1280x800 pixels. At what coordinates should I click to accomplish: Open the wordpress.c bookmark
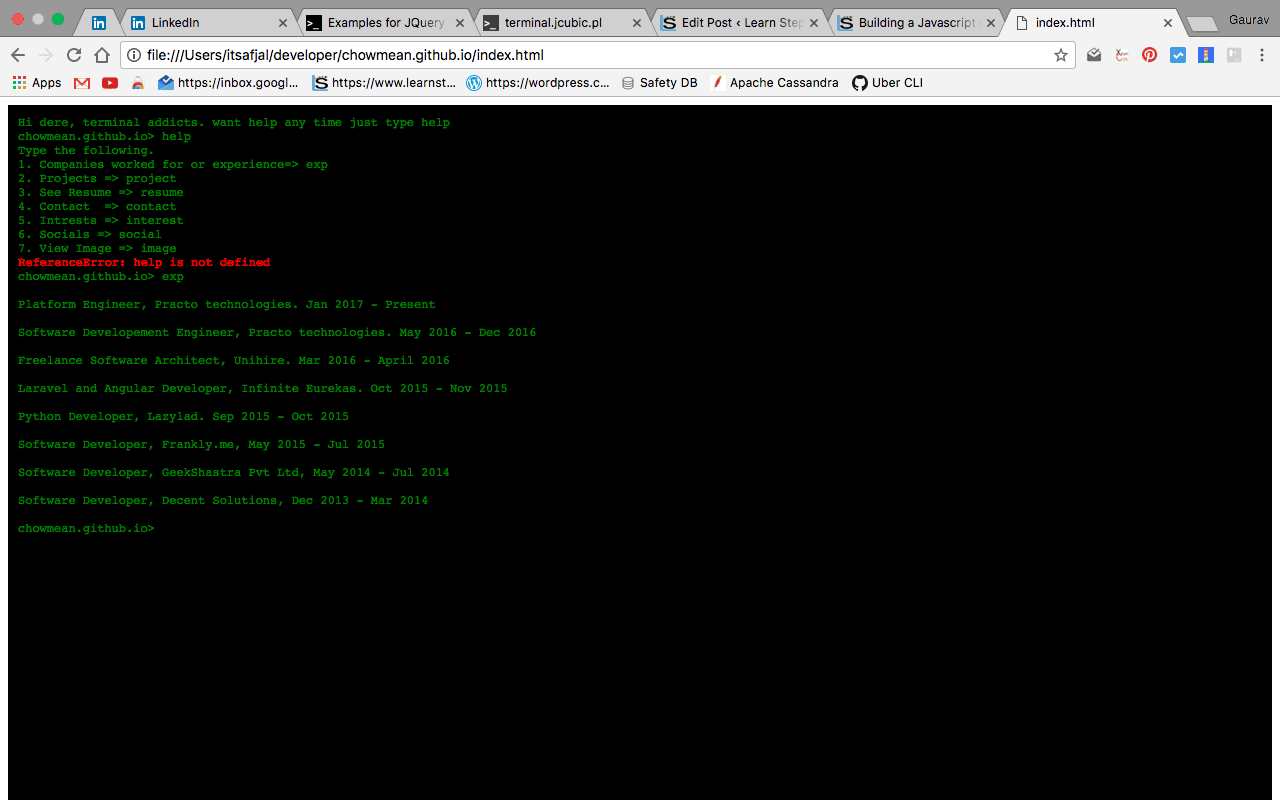538,83
